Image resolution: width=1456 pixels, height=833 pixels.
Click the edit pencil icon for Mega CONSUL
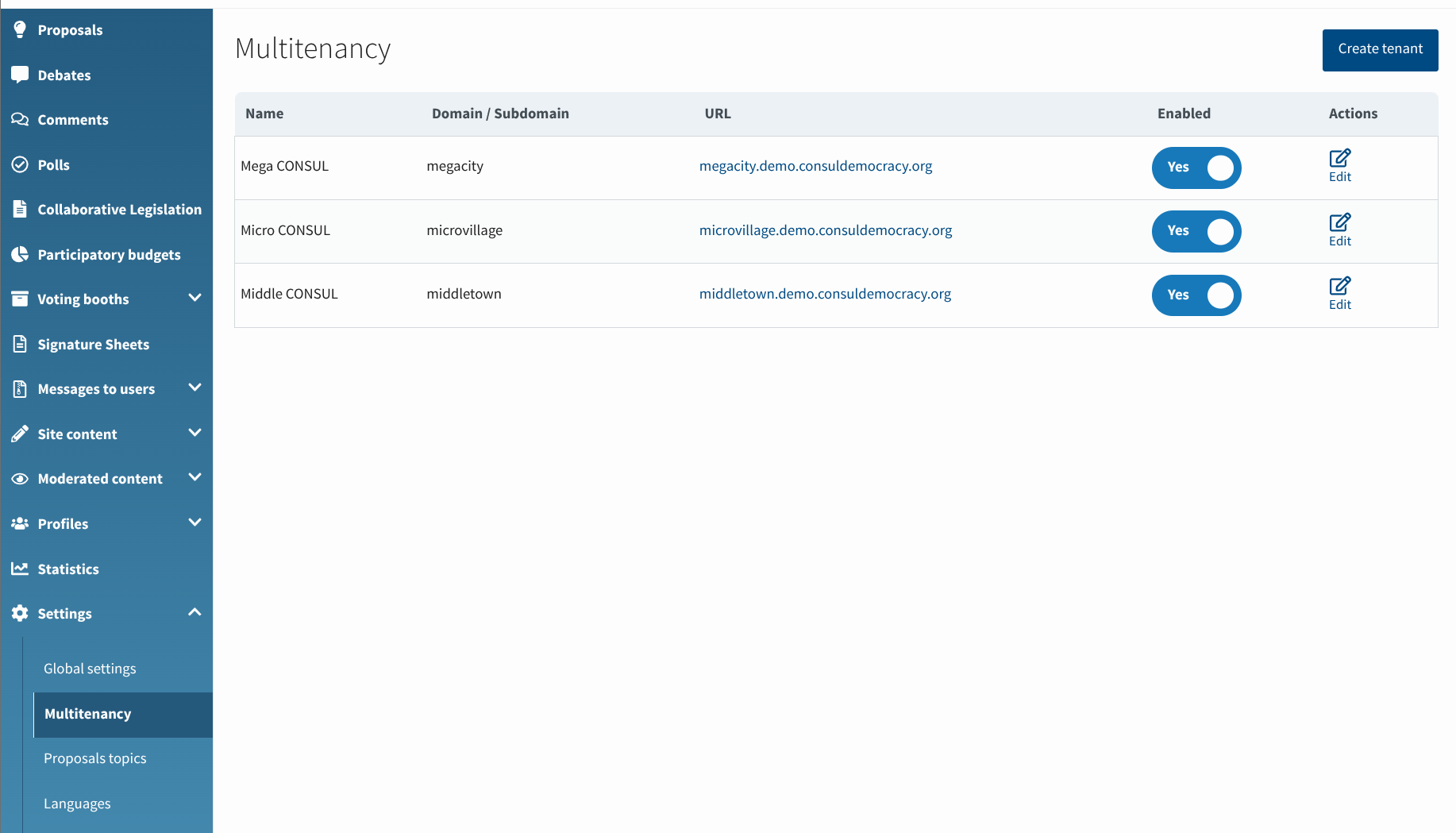coord(1339,158)
